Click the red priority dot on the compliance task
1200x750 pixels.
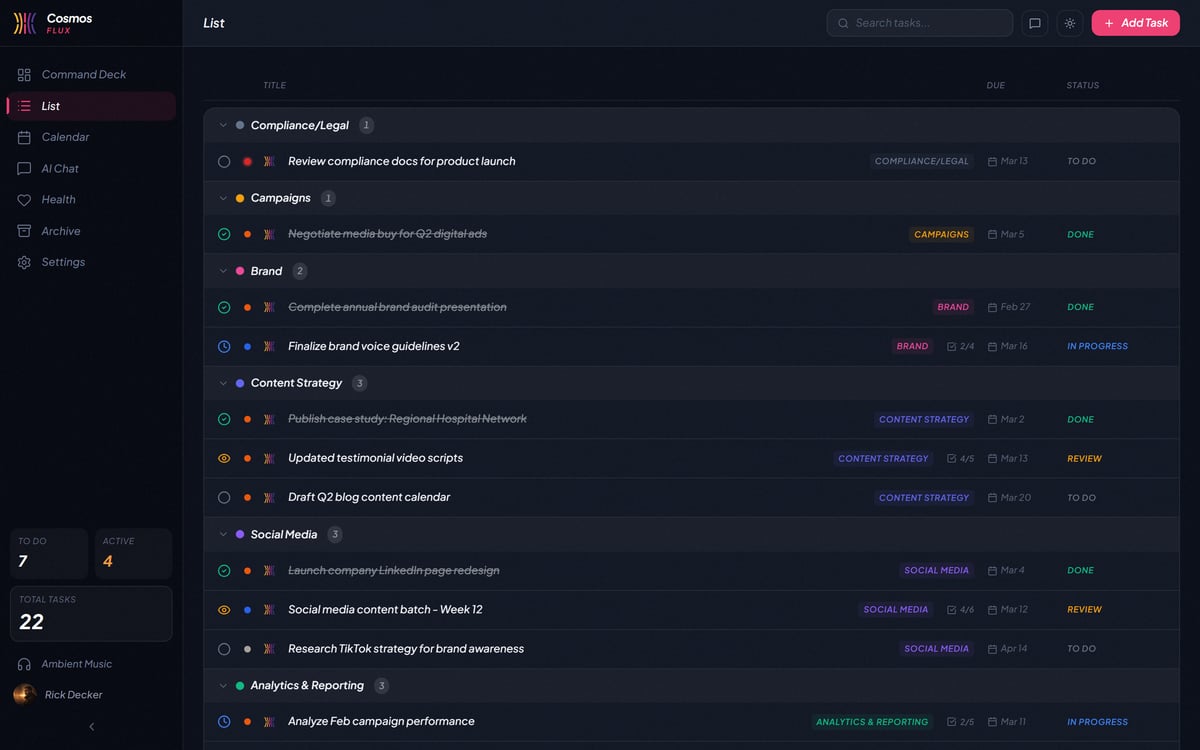248,160
